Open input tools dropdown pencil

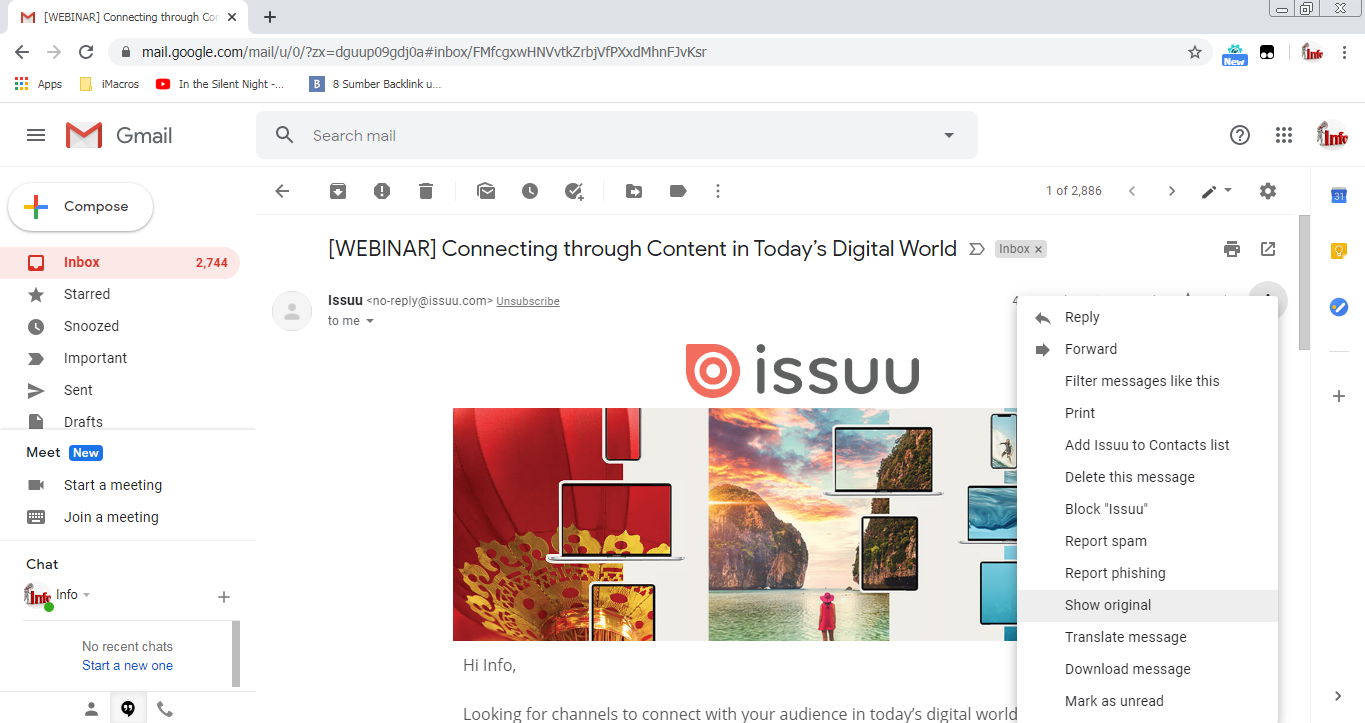(x=1216, y=191)
